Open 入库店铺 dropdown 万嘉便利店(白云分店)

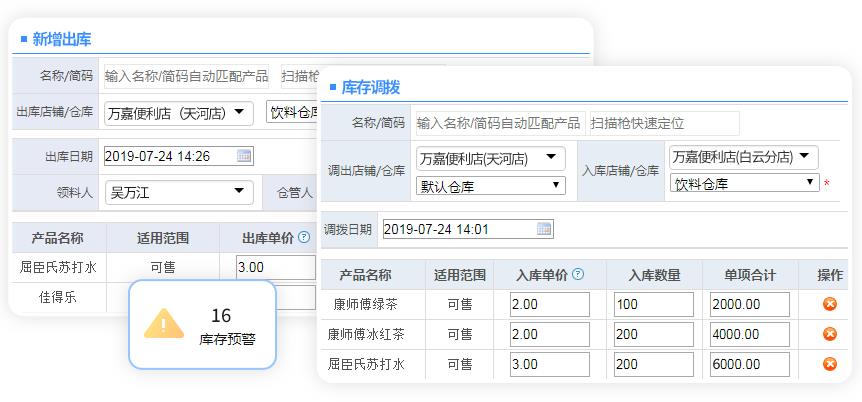[x=744, y=157]
